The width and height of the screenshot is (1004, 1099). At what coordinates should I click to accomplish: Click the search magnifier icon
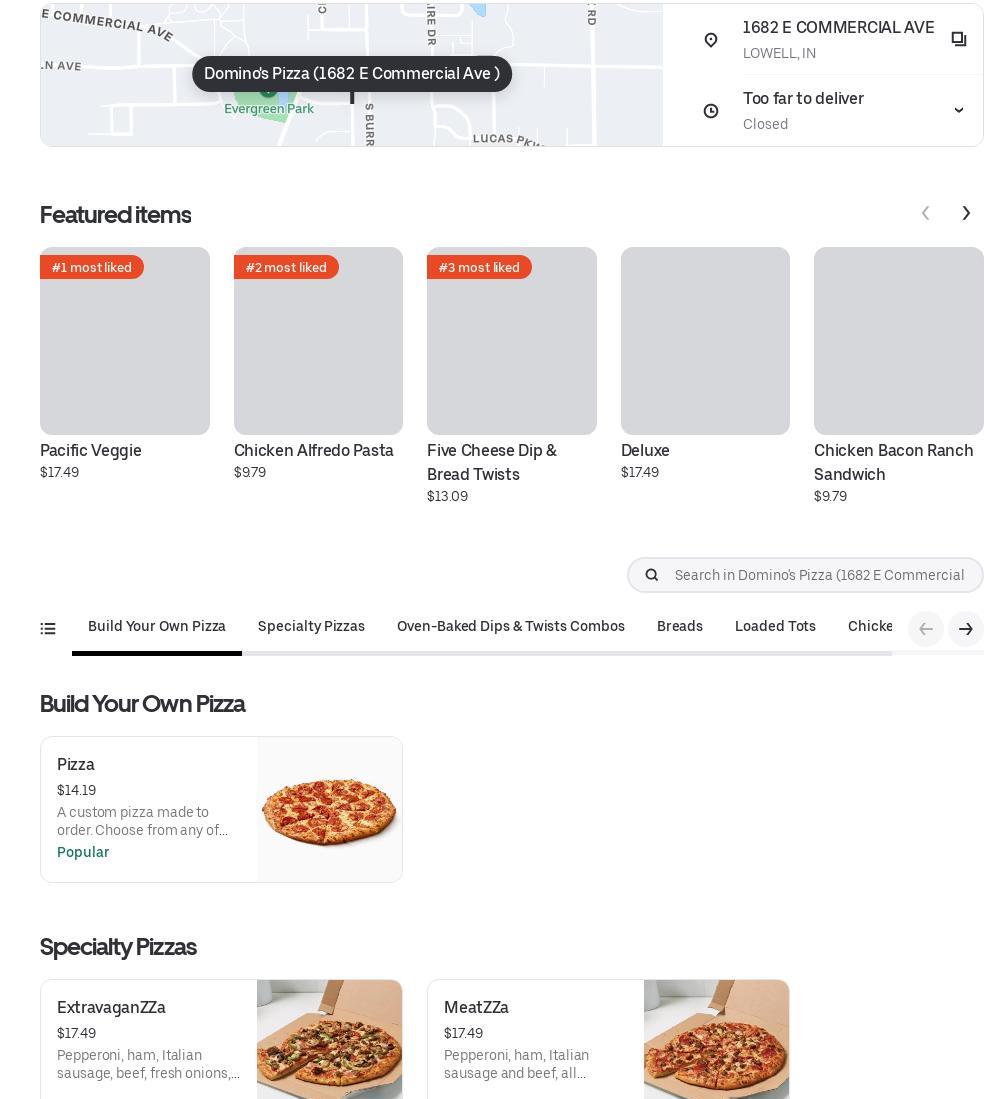click(652, 575)
